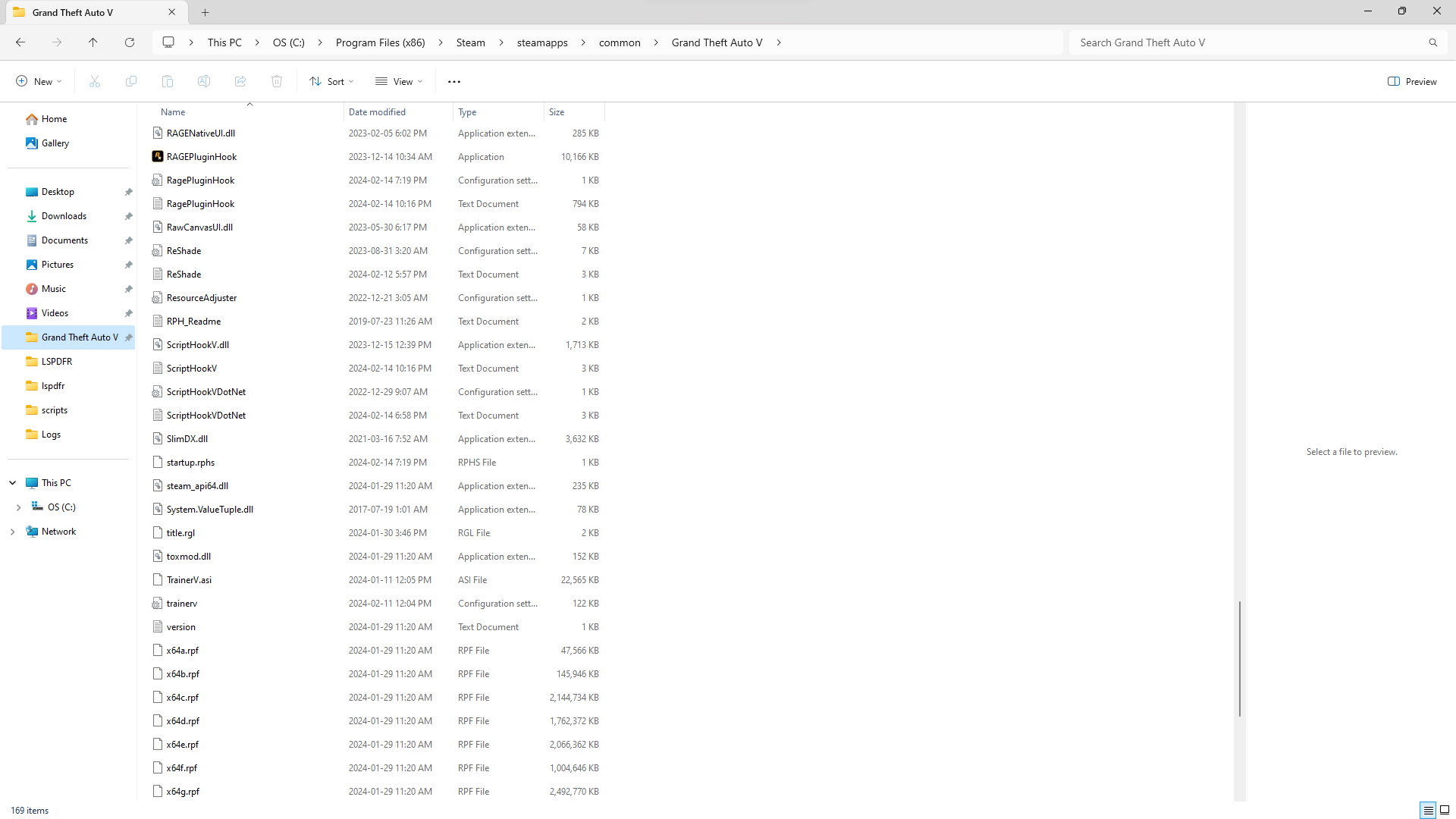Add a new tab

[x=205, y=12]
